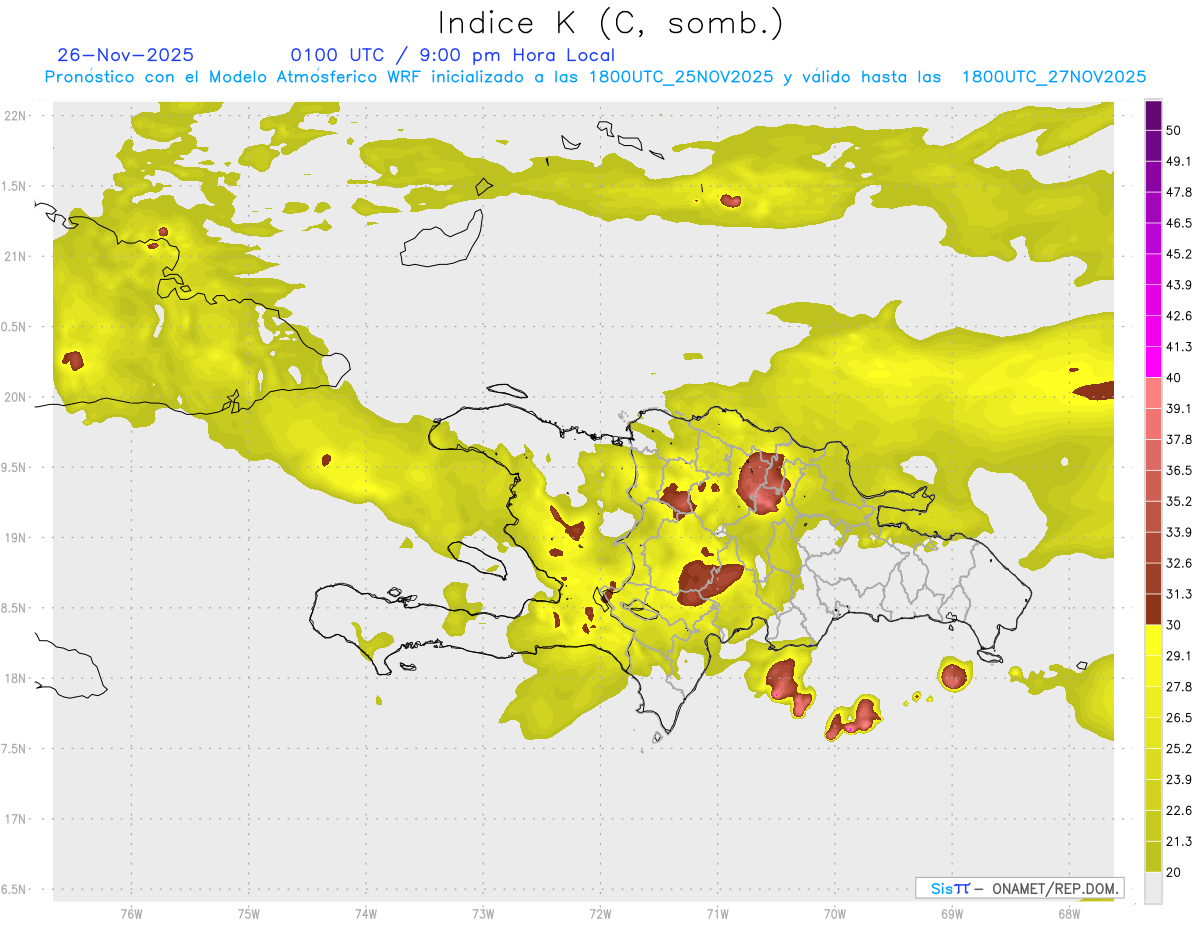Click the "20N" latitude label
Screen dimensions: 1200x927
(16, 397)
